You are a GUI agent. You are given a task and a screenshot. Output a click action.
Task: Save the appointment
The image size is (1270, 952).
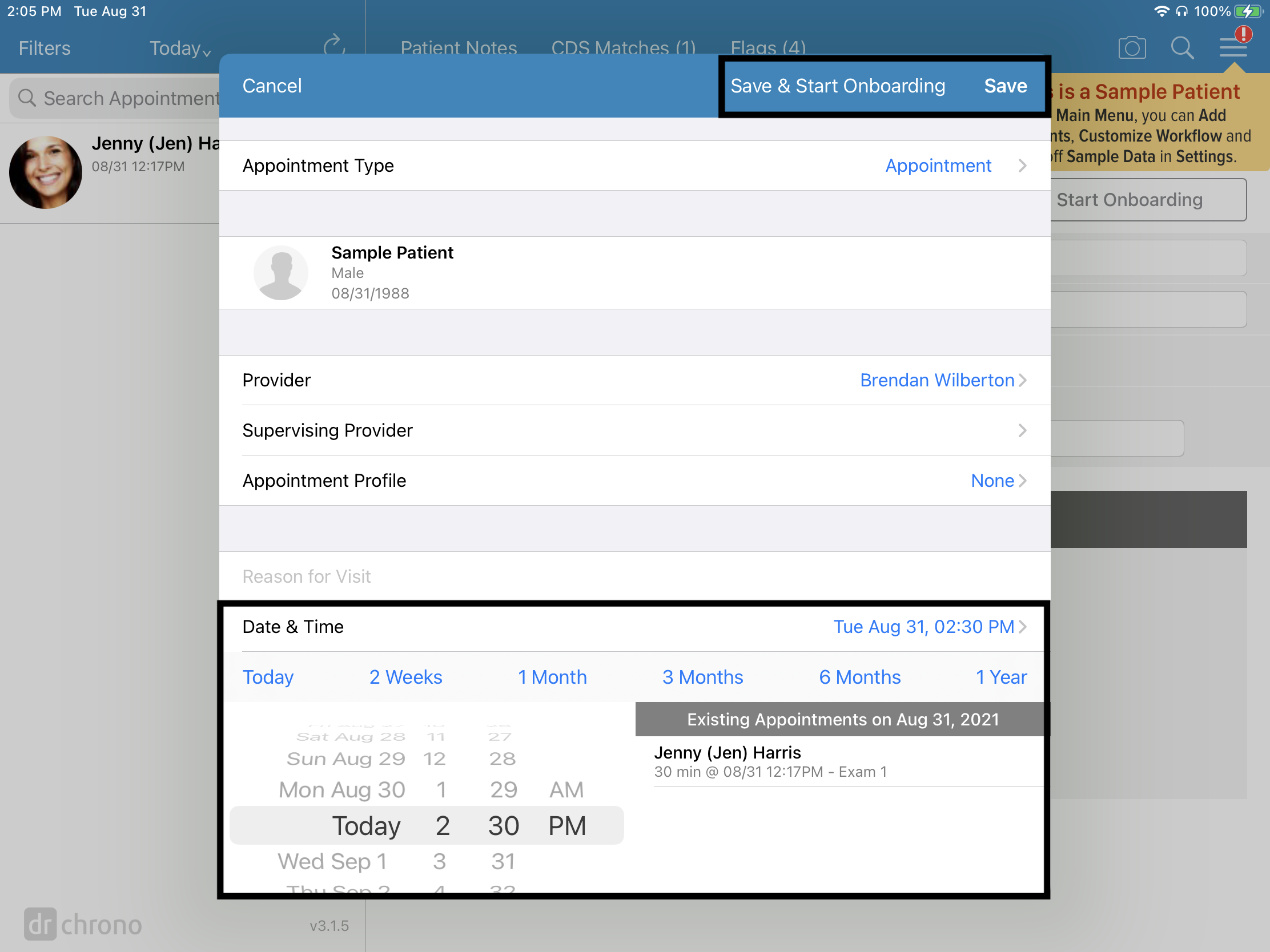[1005, 86]
